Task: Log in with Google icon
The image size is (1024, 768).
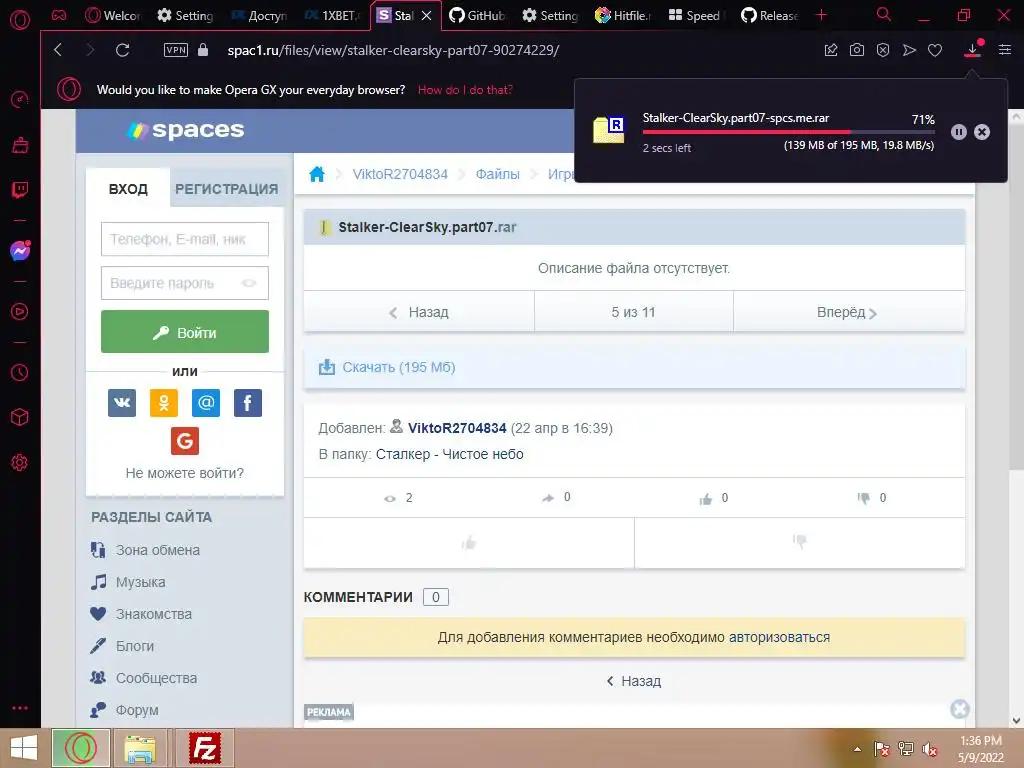Action: click(x=185, y=441)
